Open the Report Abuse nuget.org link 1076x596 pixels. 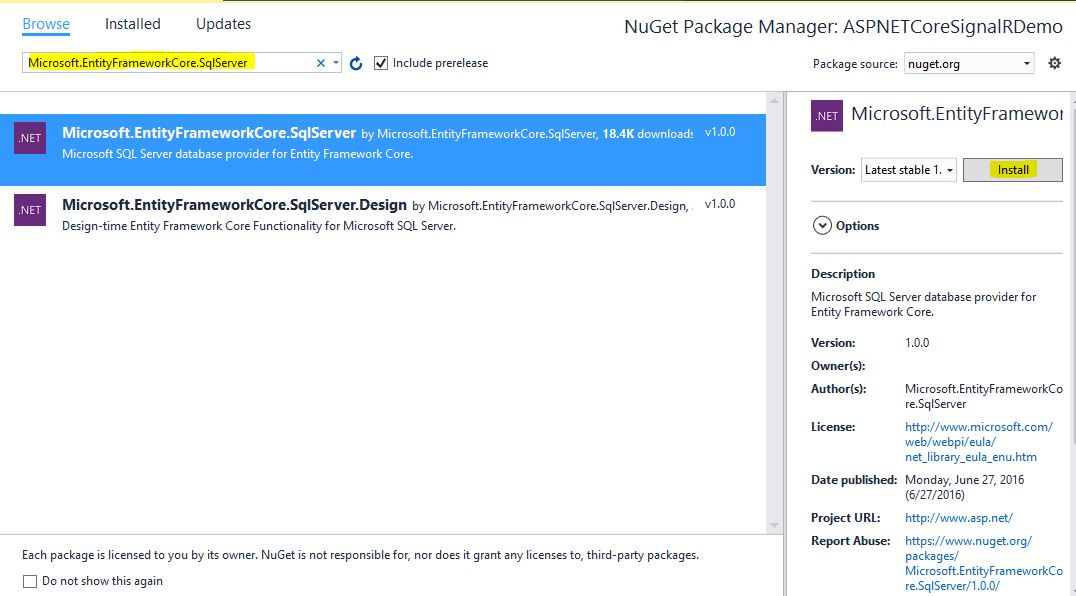(x=983, y=563)
